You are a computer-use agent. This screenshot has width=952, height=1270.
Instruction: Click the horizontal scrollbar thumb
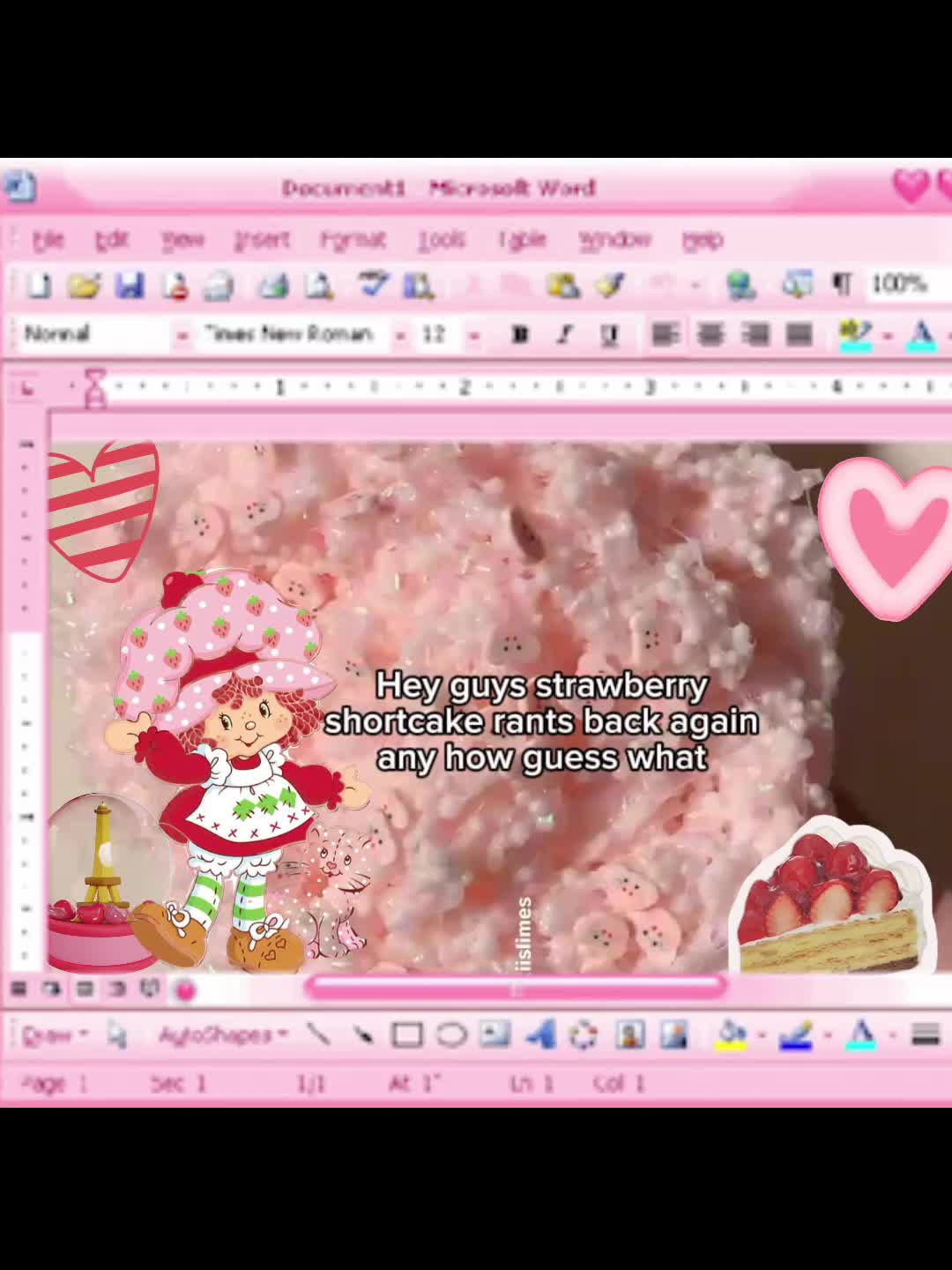click(x=516, y=989)
